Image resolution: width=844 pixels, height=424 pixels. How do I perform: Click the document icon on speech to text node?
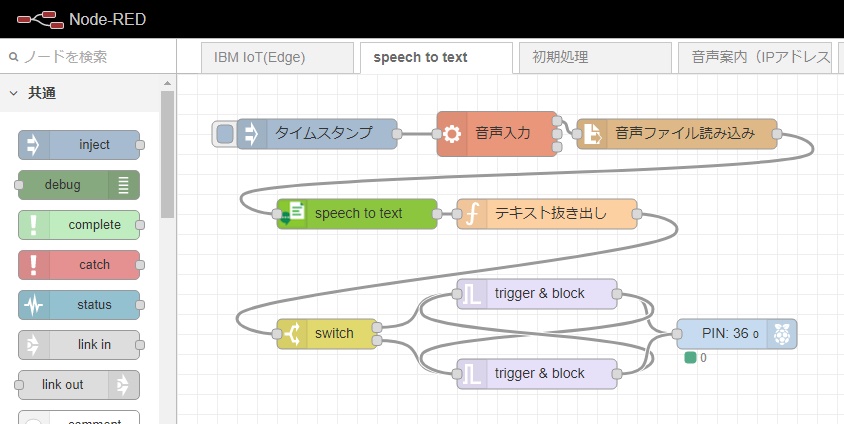pos(292,213)
